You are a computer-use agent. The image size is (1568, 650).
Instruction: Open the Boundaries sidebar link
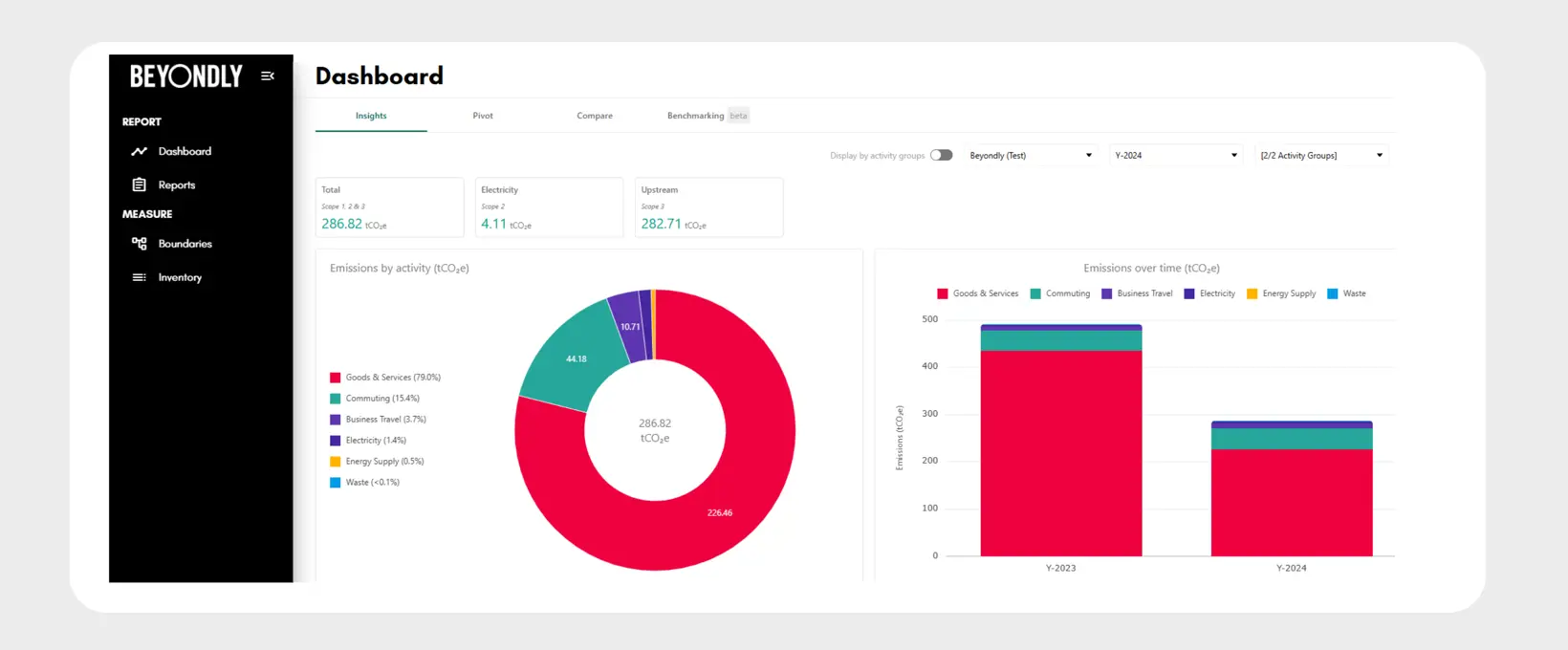pos(185,244)
